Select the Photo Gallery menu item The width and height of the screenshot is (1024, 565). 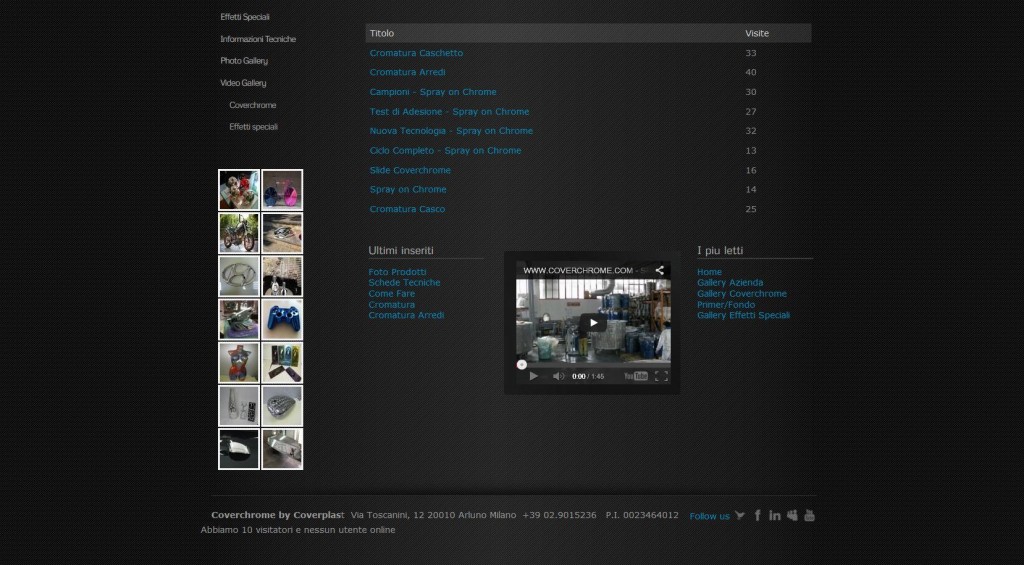244,61
